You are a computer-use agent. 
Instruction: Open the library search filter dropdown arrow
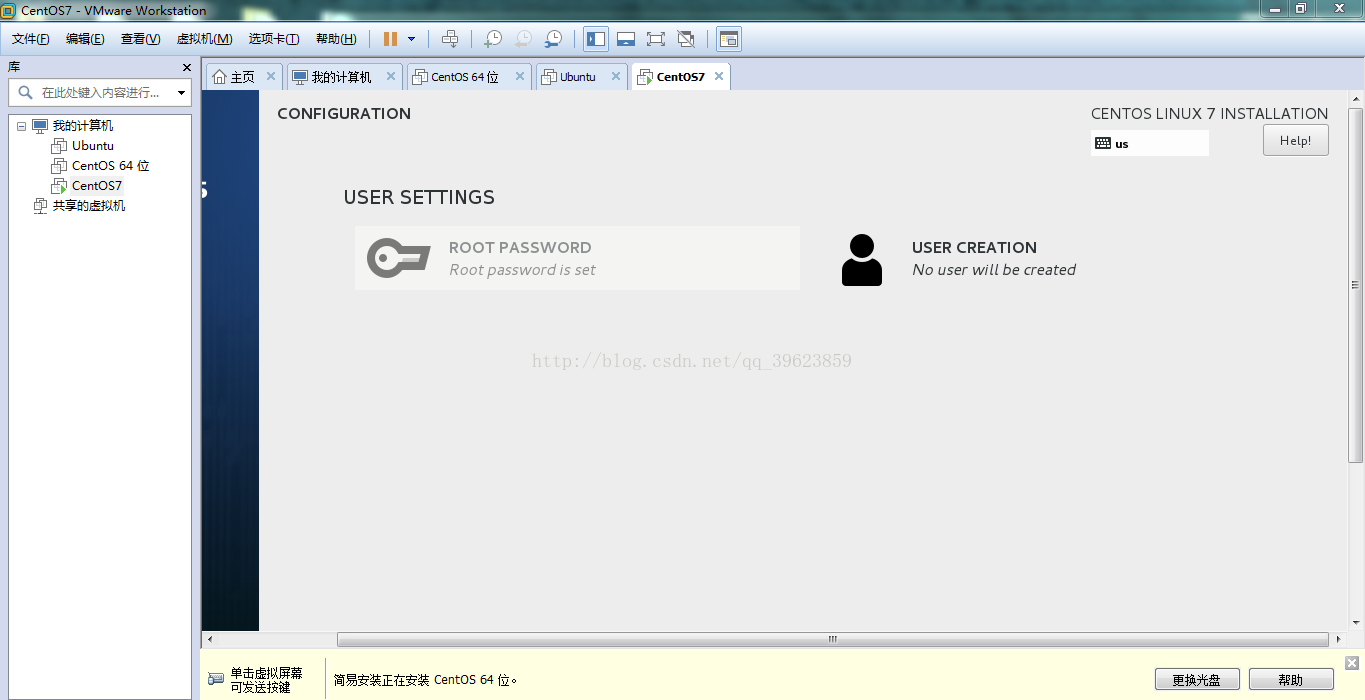click(x=181, y=93)
